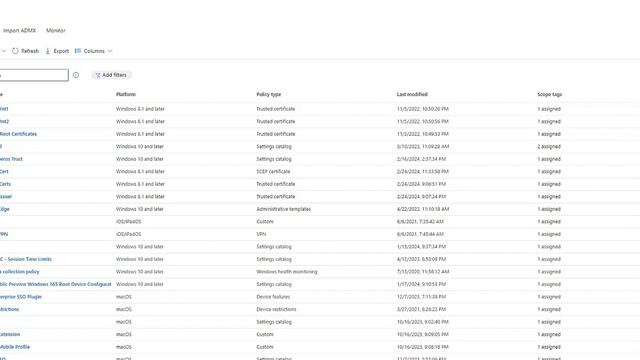Viewport: 640px width, 360px height.
Task: Click the 12/7/2023 last modified date
Action: click(421, 297)
